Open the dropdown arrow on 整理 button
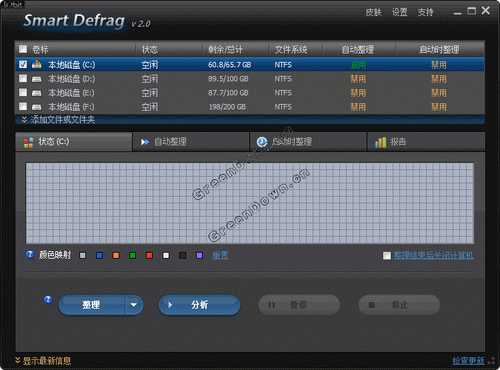The width and height of the screenshot is (500, 370). click(134, 305)
